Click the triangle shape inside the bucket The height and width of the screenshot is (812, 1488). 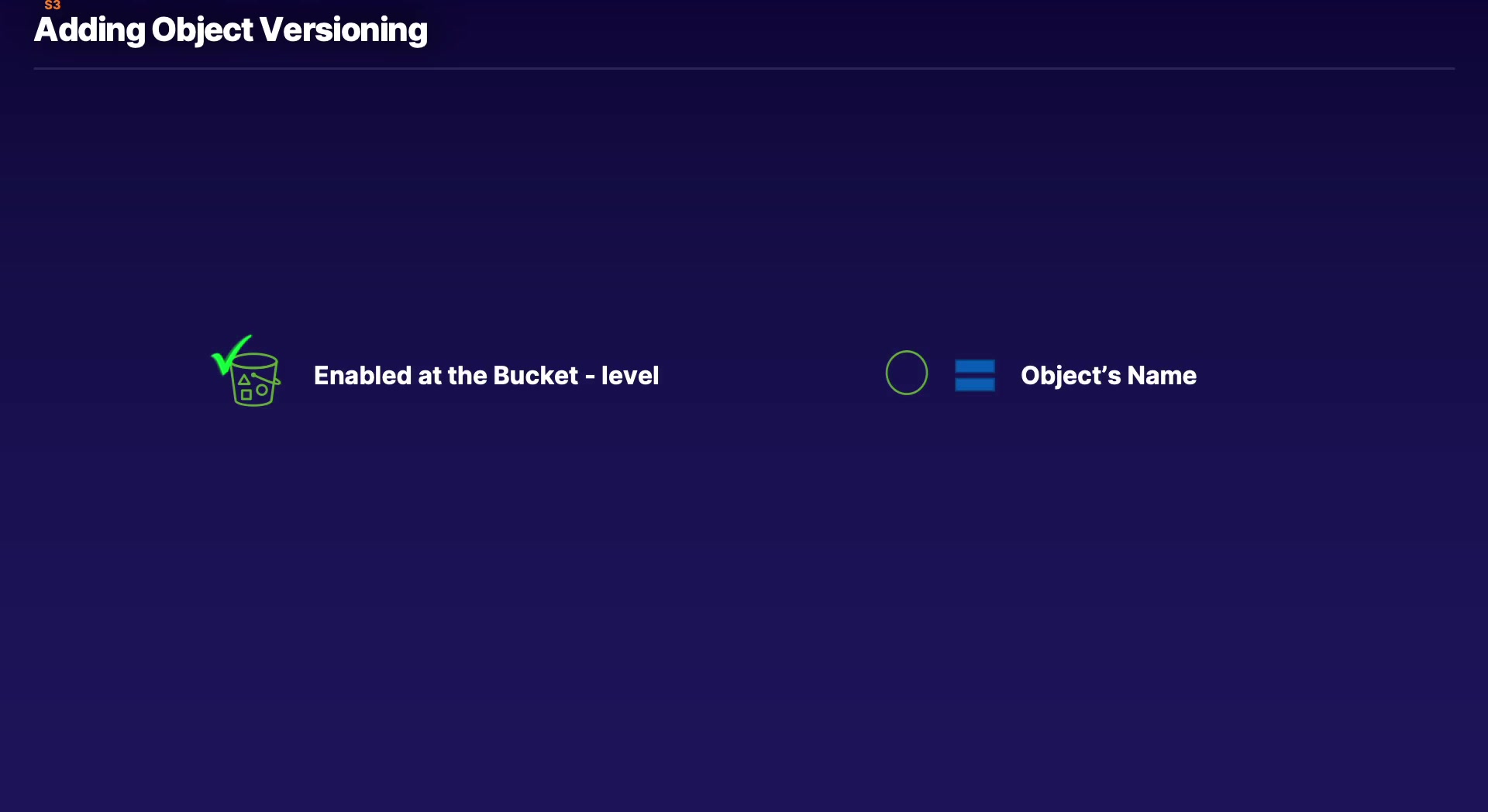click(244, 380)
